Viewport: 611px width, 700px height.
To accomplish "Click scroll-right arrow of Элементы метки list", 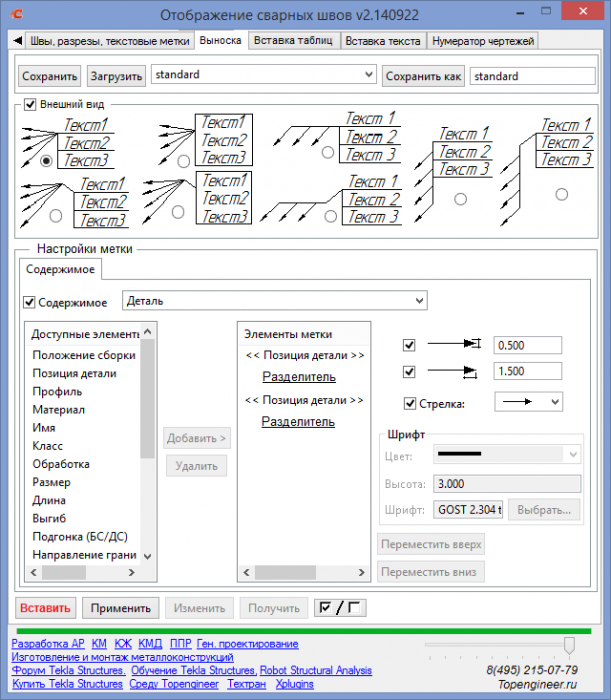I will tap(362, 572).
